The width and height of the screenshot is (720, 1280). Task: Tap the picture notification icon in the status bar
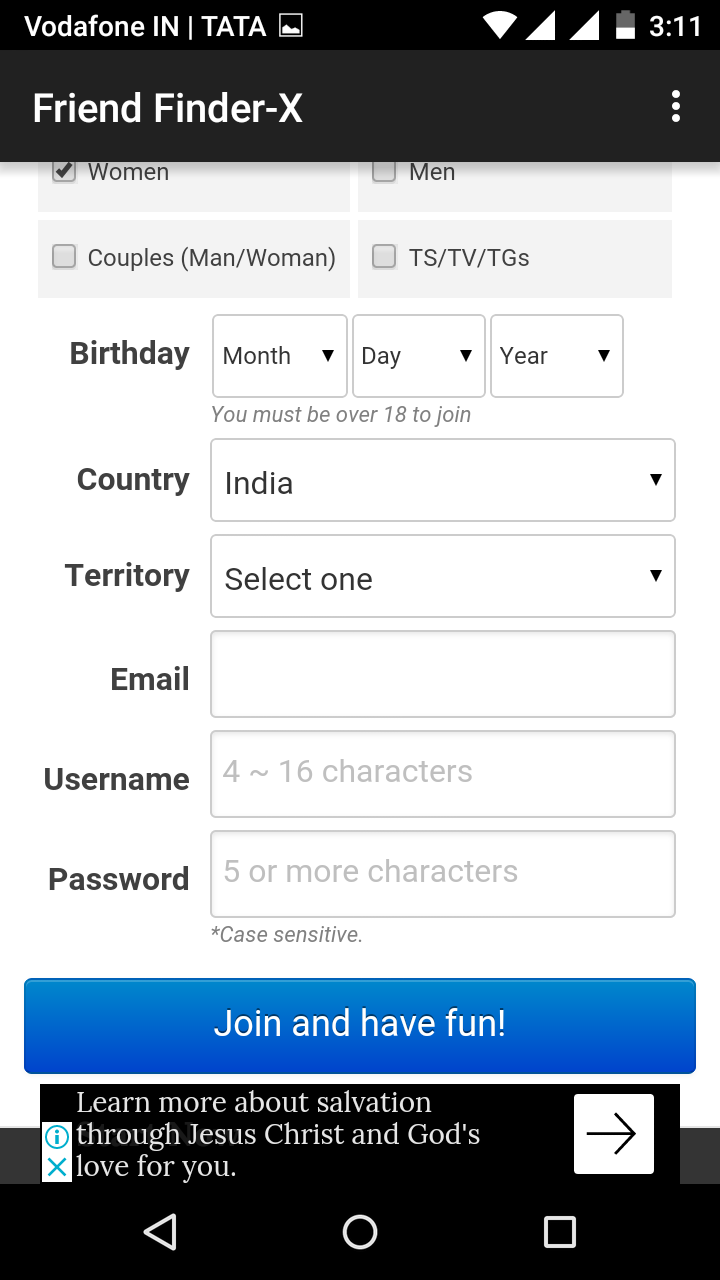click(x=291, y=26)
